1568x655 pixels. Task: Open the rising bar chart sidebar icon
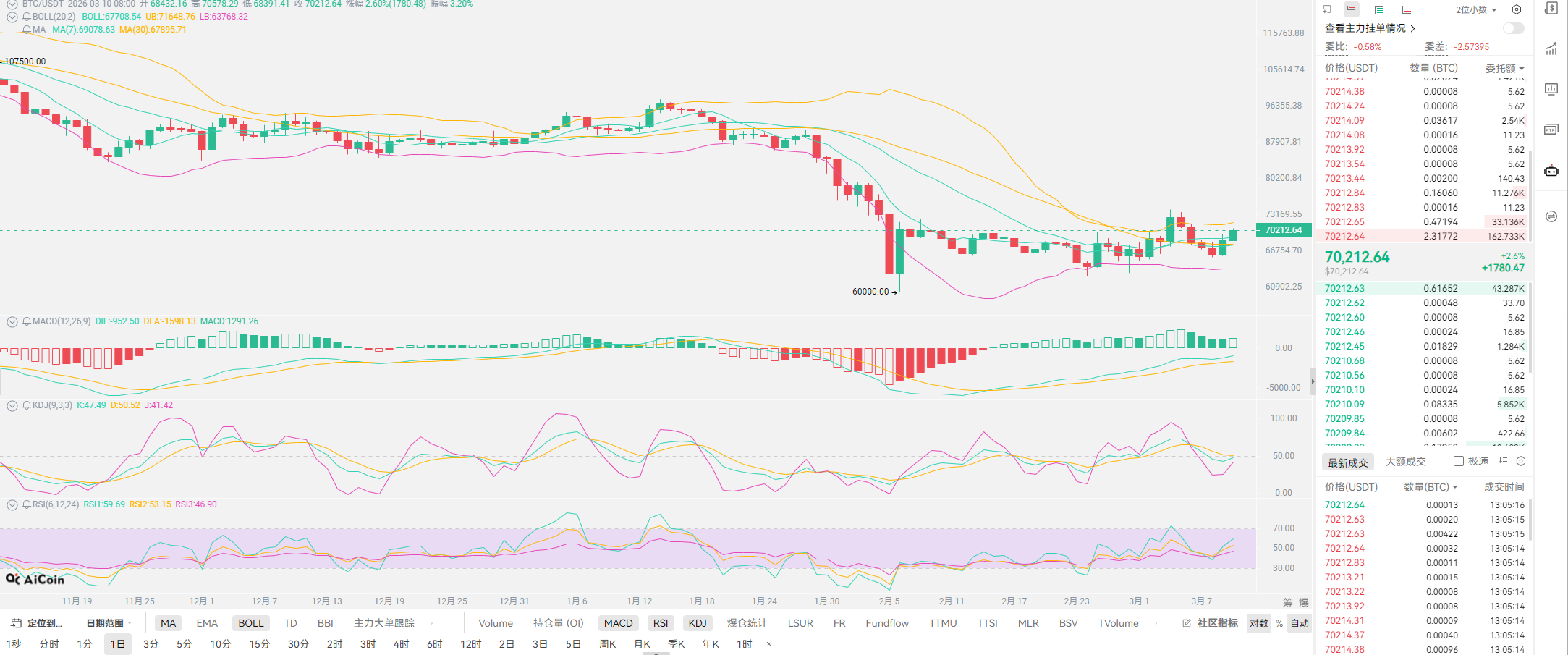click(x=1551, y=49)
